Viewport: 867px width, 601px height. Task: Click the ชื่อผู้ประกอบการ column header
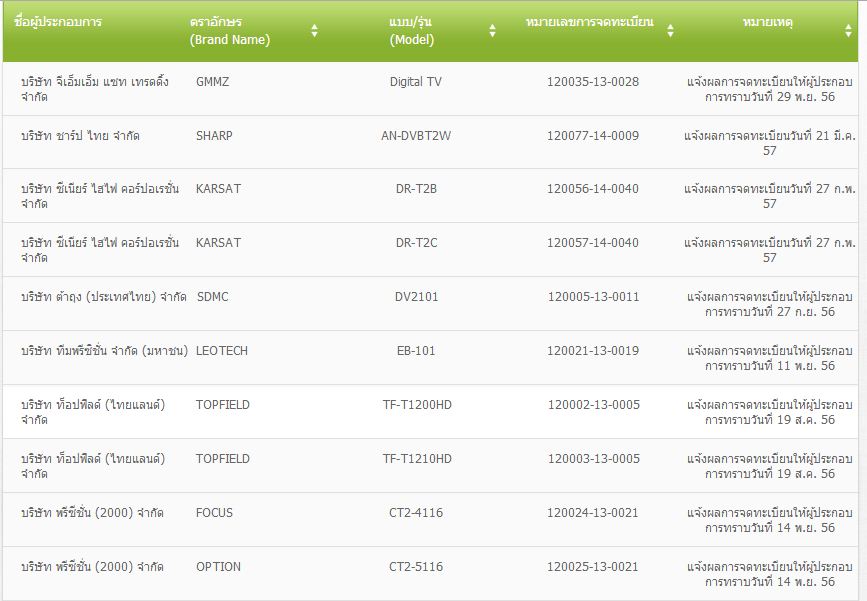pos(58,22)
